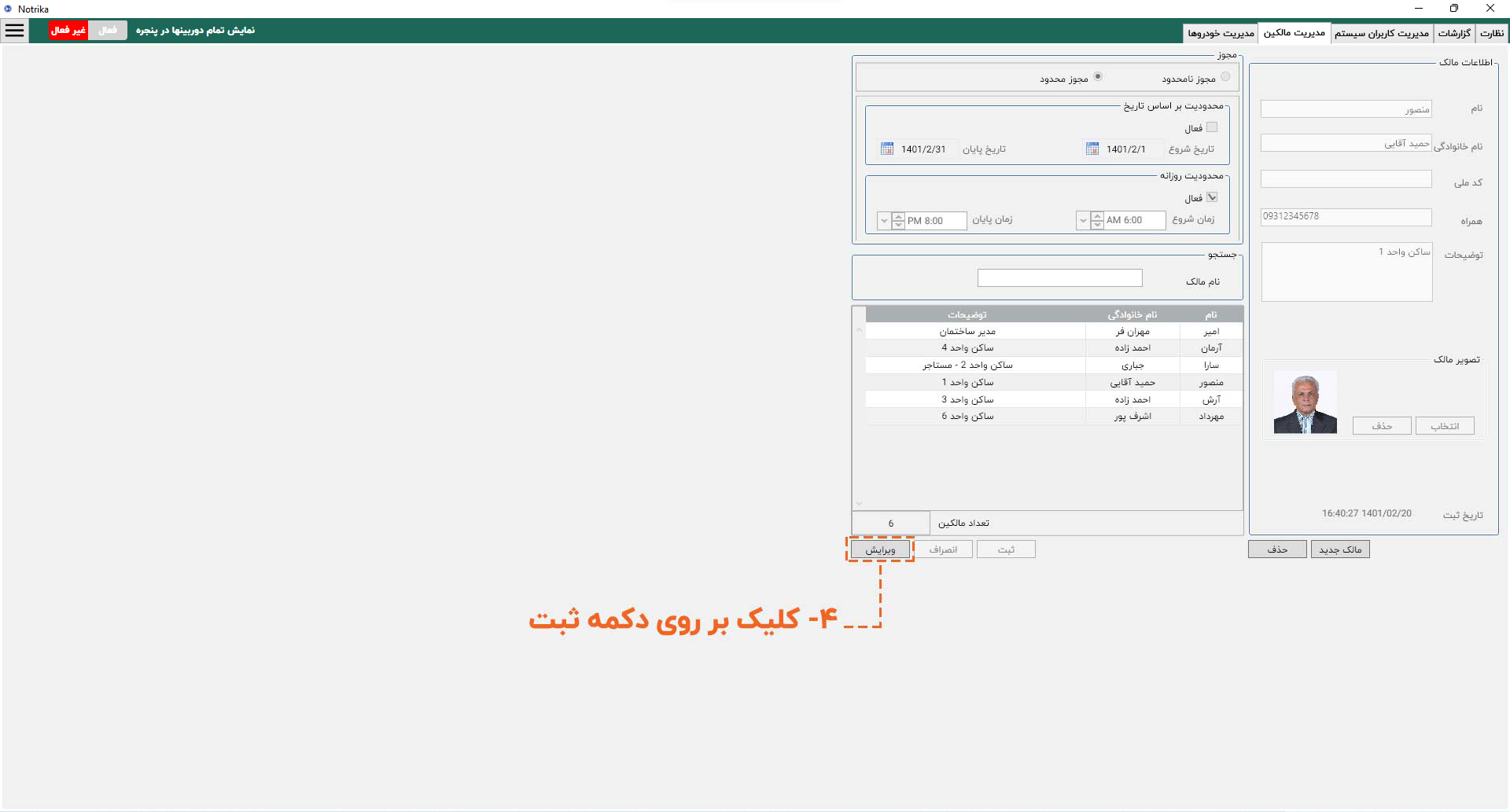The image size is (1510, 812).
Task: Click the ویرایش button
Action: tap(880, 549)
